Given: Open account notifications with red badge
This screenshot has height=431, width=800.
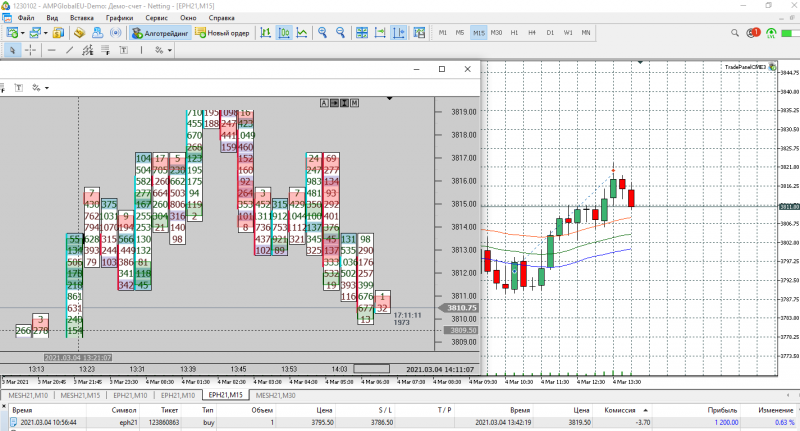Looking at the screenshot, I should click(x=753, y=33).
